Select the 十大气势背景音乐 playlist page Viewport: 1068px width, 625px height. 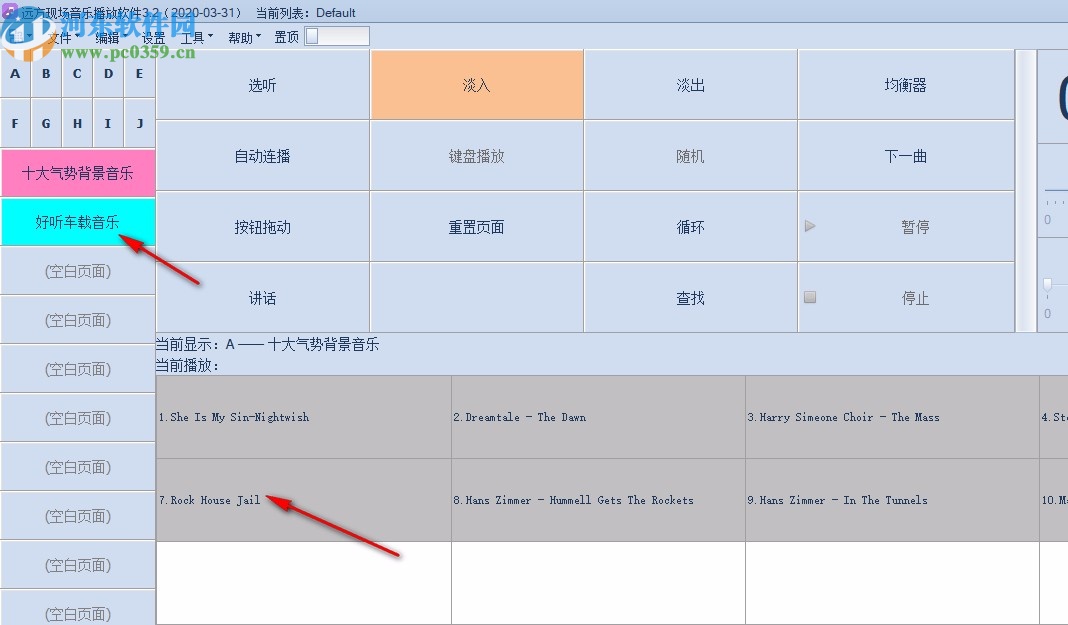click(x=77, y=173)
